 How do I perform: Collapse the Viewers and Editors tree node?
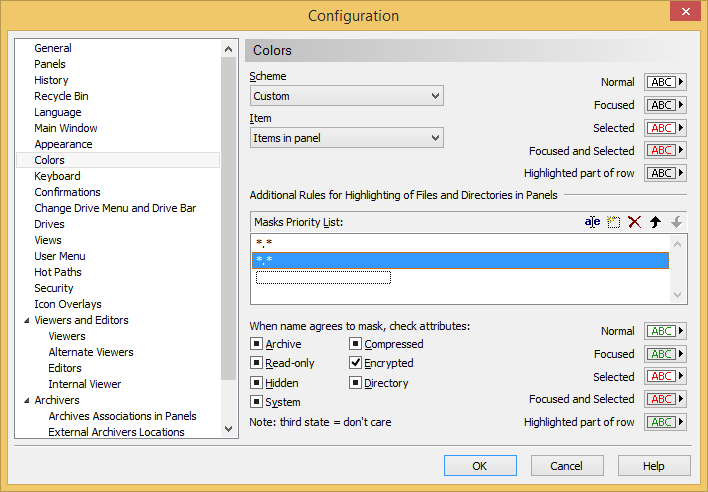pyautogui.click(x=25, y=320)
